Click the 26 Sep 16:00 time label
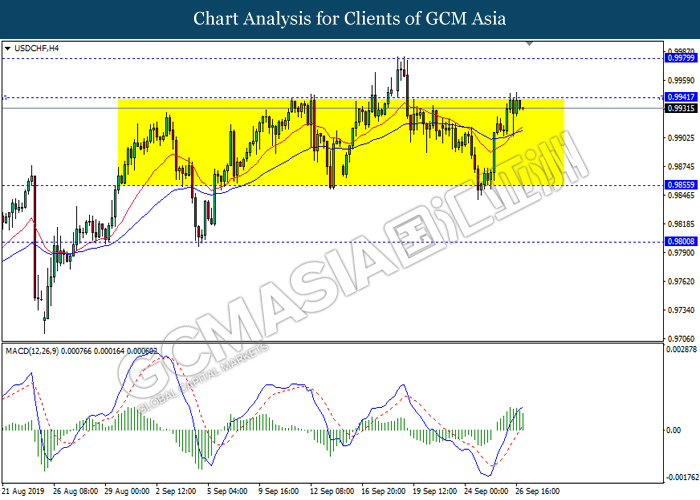Screen dimensions: 700x500 pyautogui.click(x=537, y=491)
